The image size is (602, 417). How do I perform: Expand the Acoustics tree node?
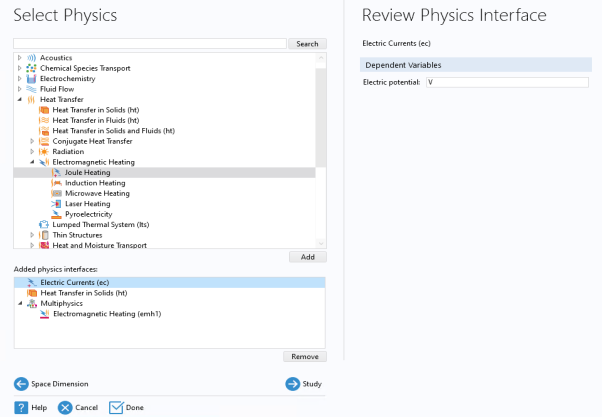[19, 58]
